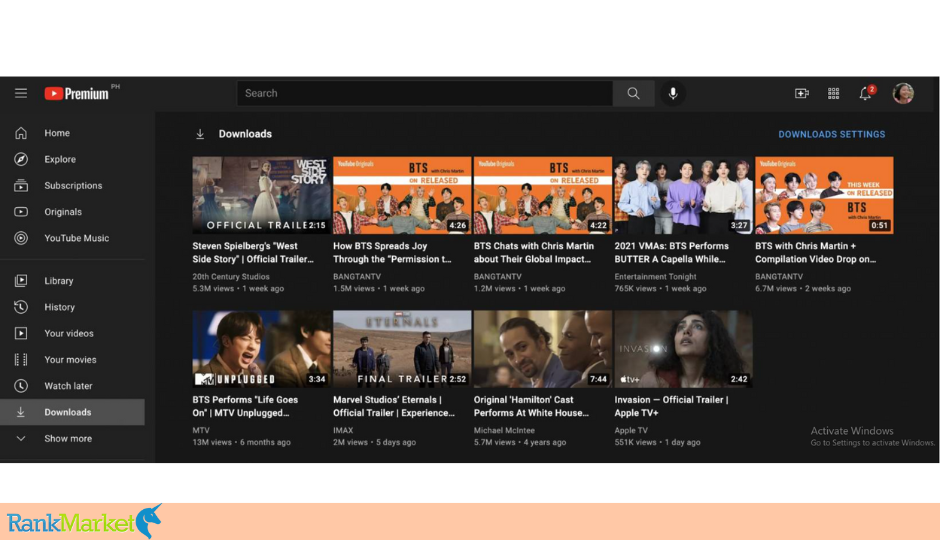Click DOWNLOADS SETTINGS link
This screenshot has height=540, width=940.
click(831, 134)
